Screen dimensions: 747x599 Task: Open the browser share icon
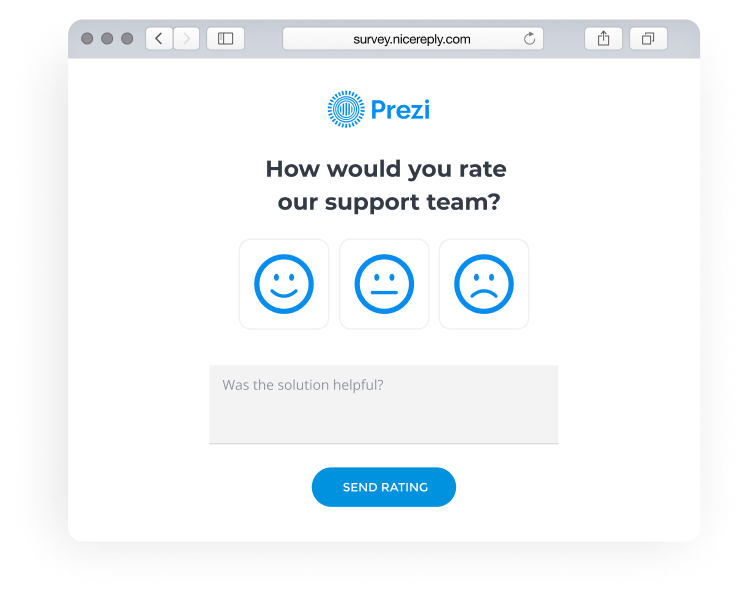(604, 39)
